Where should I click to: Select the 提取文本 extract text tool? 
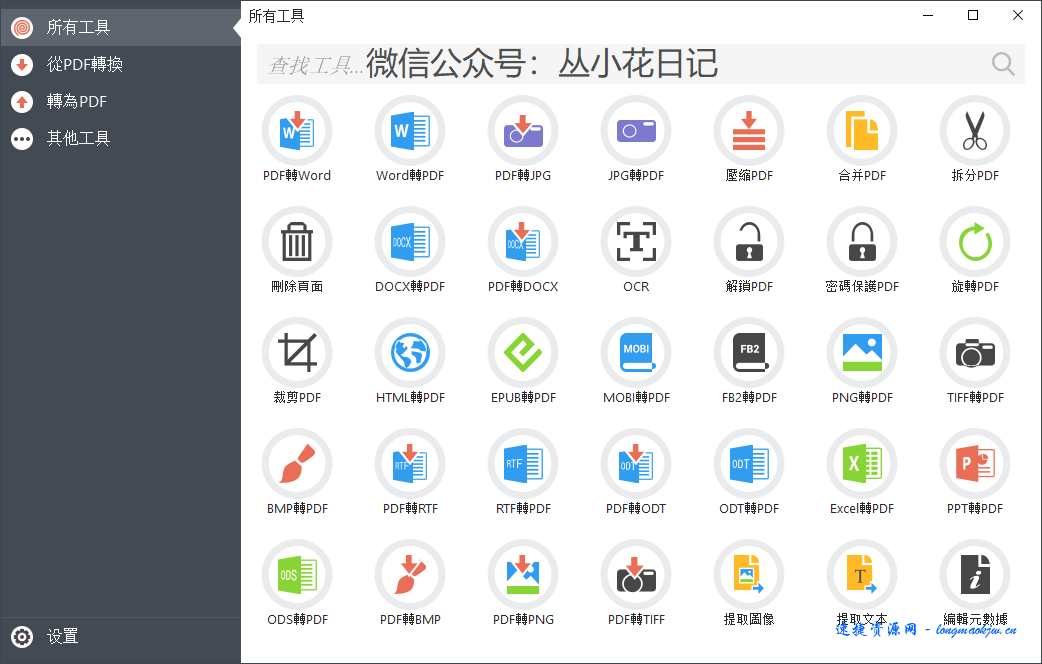click(x=862, y=575)
